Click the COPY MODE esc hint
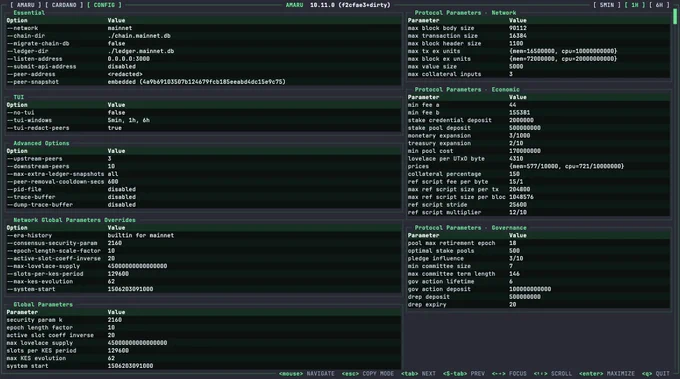680x379 pixels. (368, 373)
